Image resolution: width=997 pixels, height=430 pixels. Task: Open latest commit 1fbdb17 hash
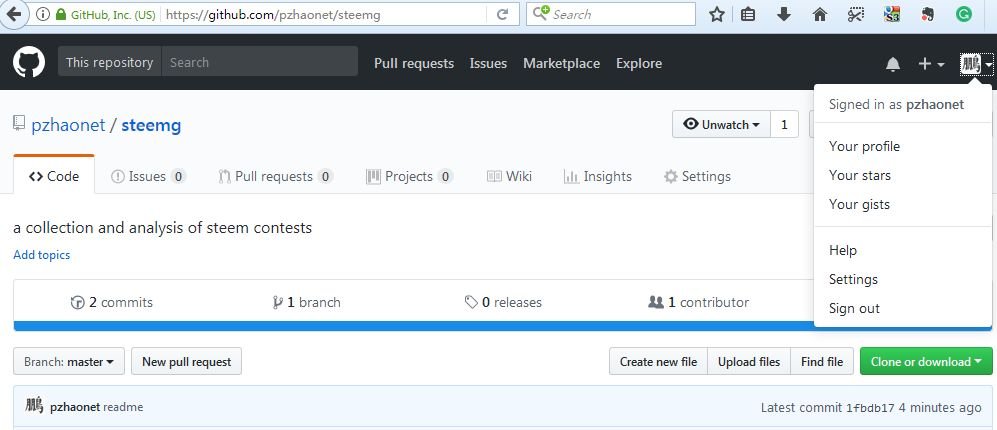[870, 408]
